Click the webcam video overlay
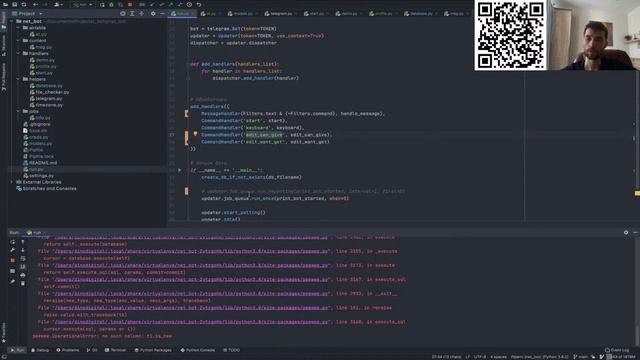This screenshot has width=640, height=360. tap(593, 35)
